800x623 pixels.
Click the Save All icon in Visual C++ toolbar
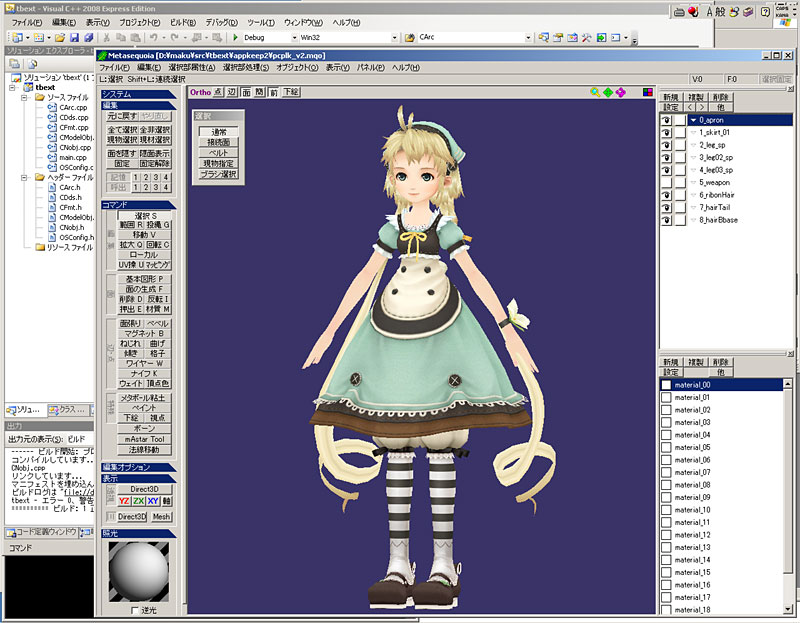click(x=89, y=38)
